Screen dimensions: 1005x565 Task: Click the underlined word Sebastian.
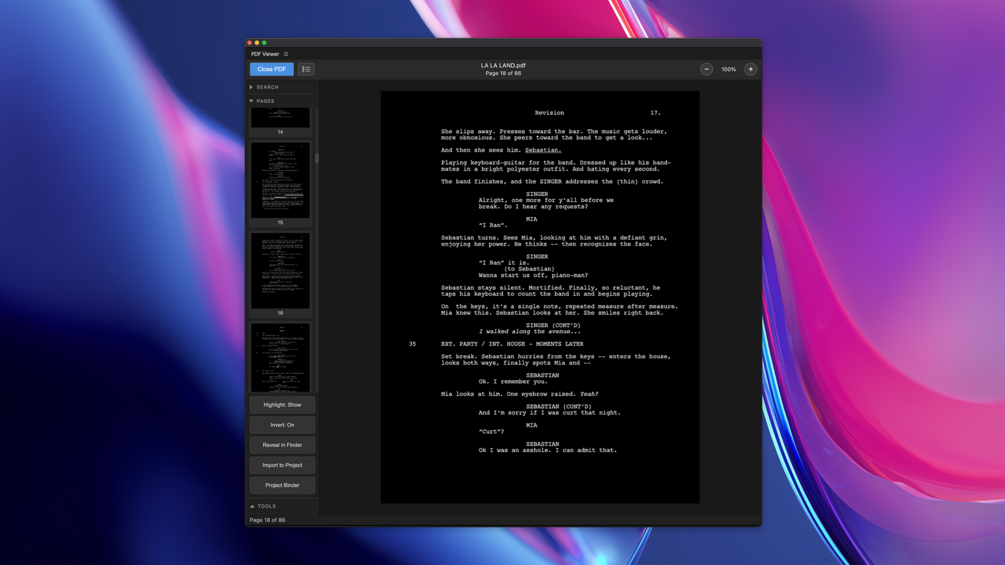543,151
